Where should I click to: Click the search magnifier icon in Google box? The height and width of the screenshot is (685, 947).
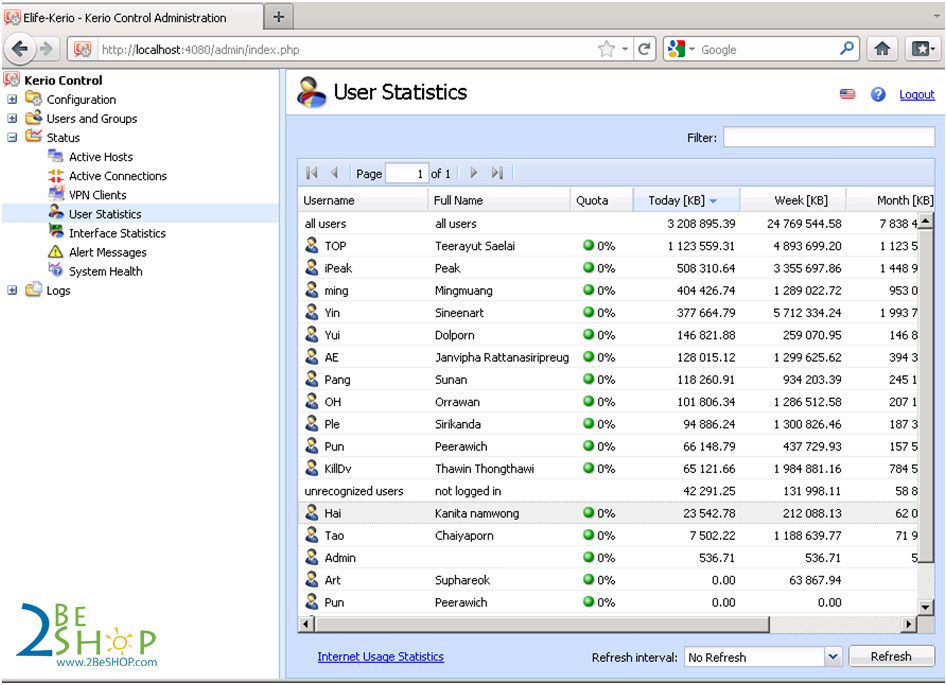[x=847, y=48]
